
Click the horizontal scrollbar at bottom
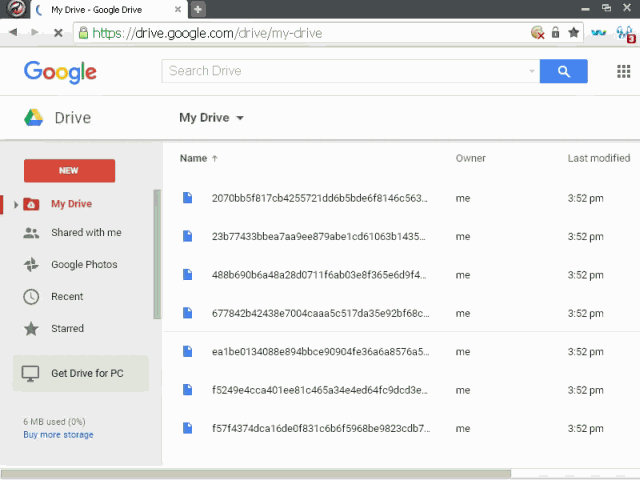pos(256,474)
